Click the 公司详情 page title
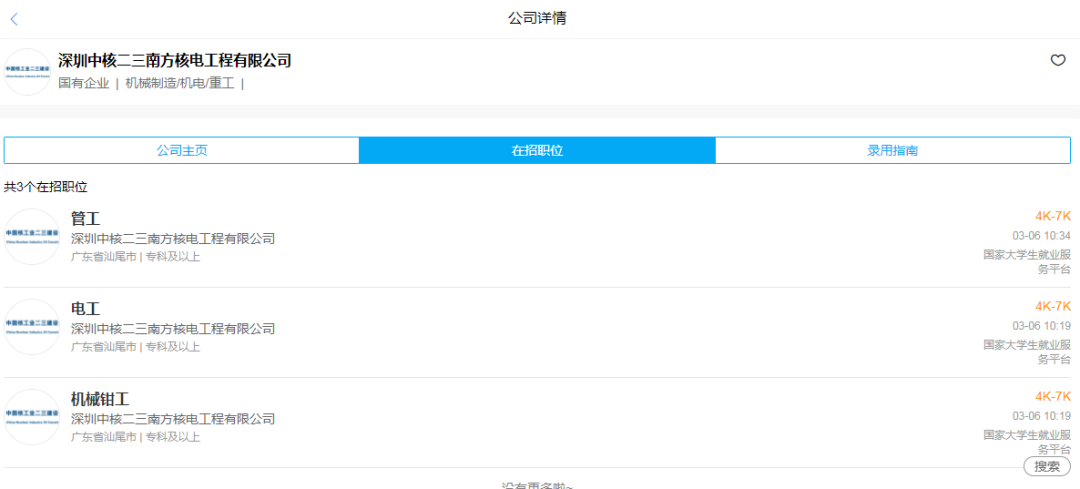Viewport: 1080px width, 489px height. 537,19
